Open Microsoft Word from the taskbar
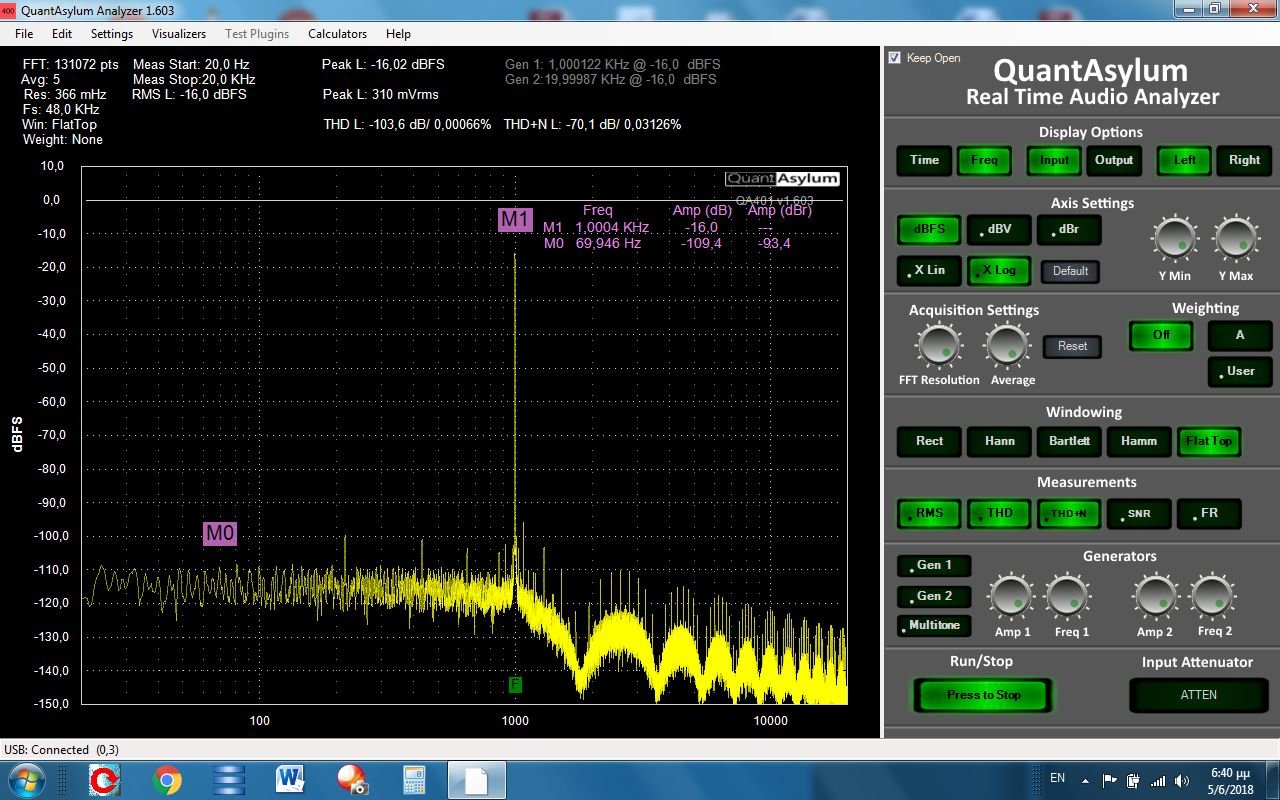The image size is (1280, 800). click(290, 779)
